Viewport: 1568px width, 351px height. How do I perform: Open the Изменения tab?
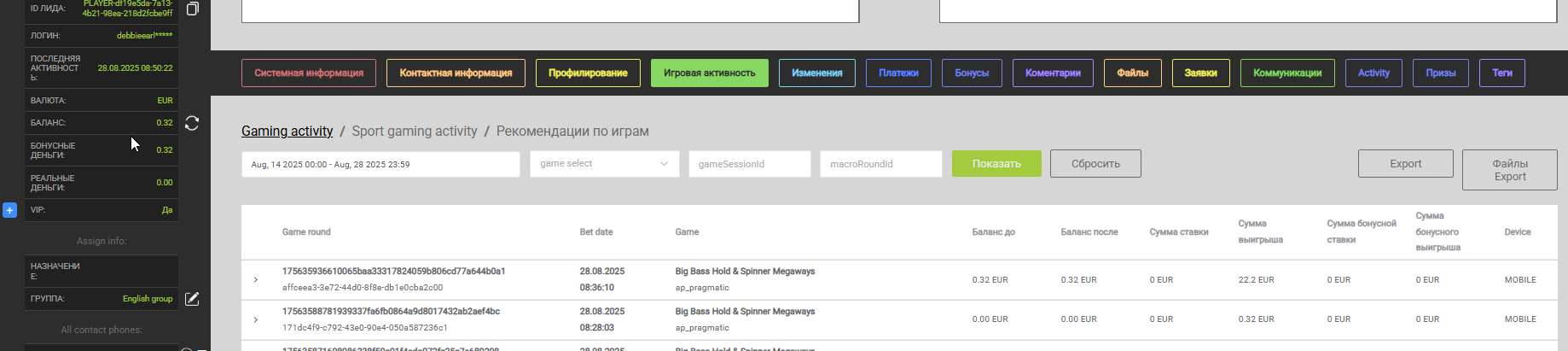pyautogui.click(x=816, y=73)
